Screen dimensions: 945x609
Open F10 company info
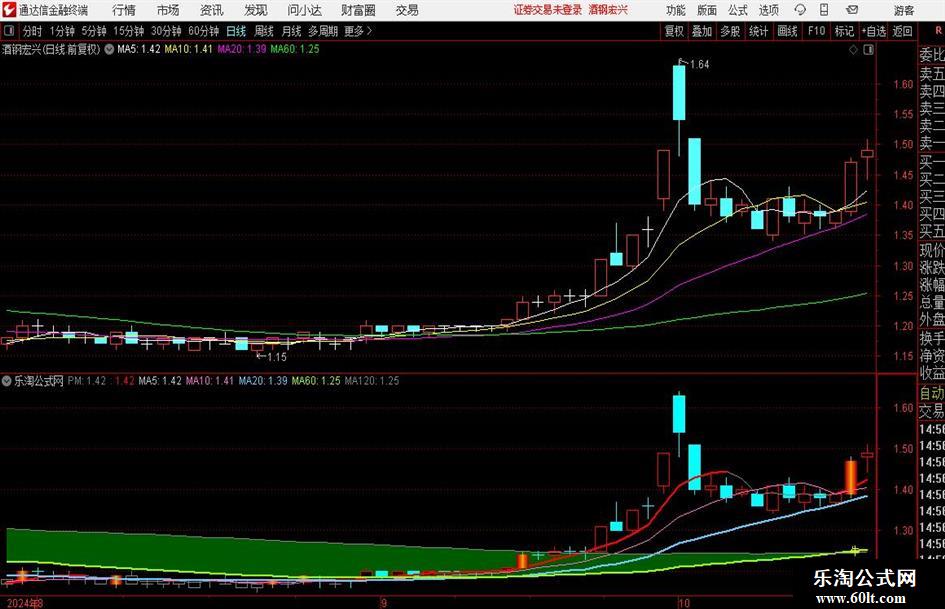click(816, 31)
